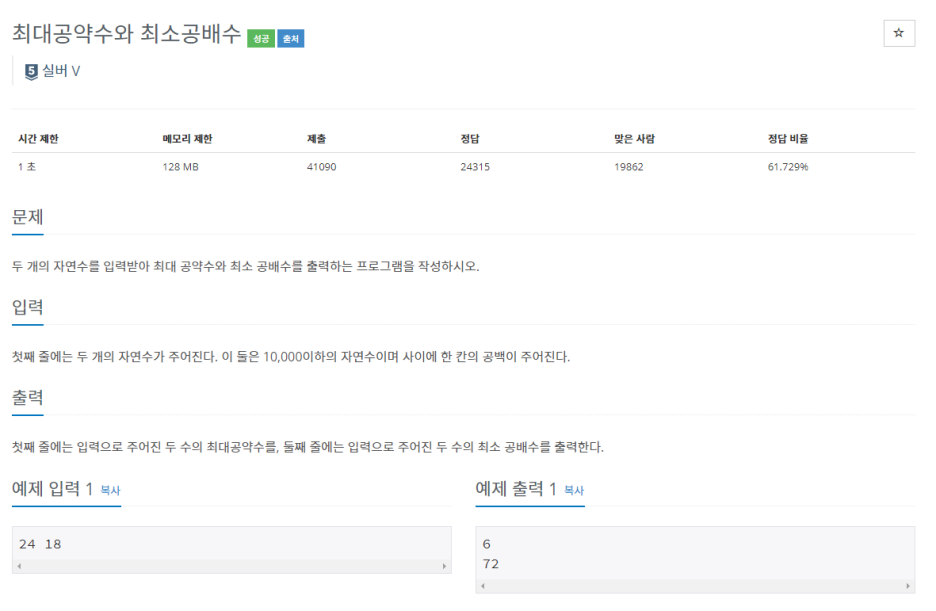This screenshot has height=611, width=936.
Task: Click the 시간 제한 column header
Action: (x=38, y=139)
